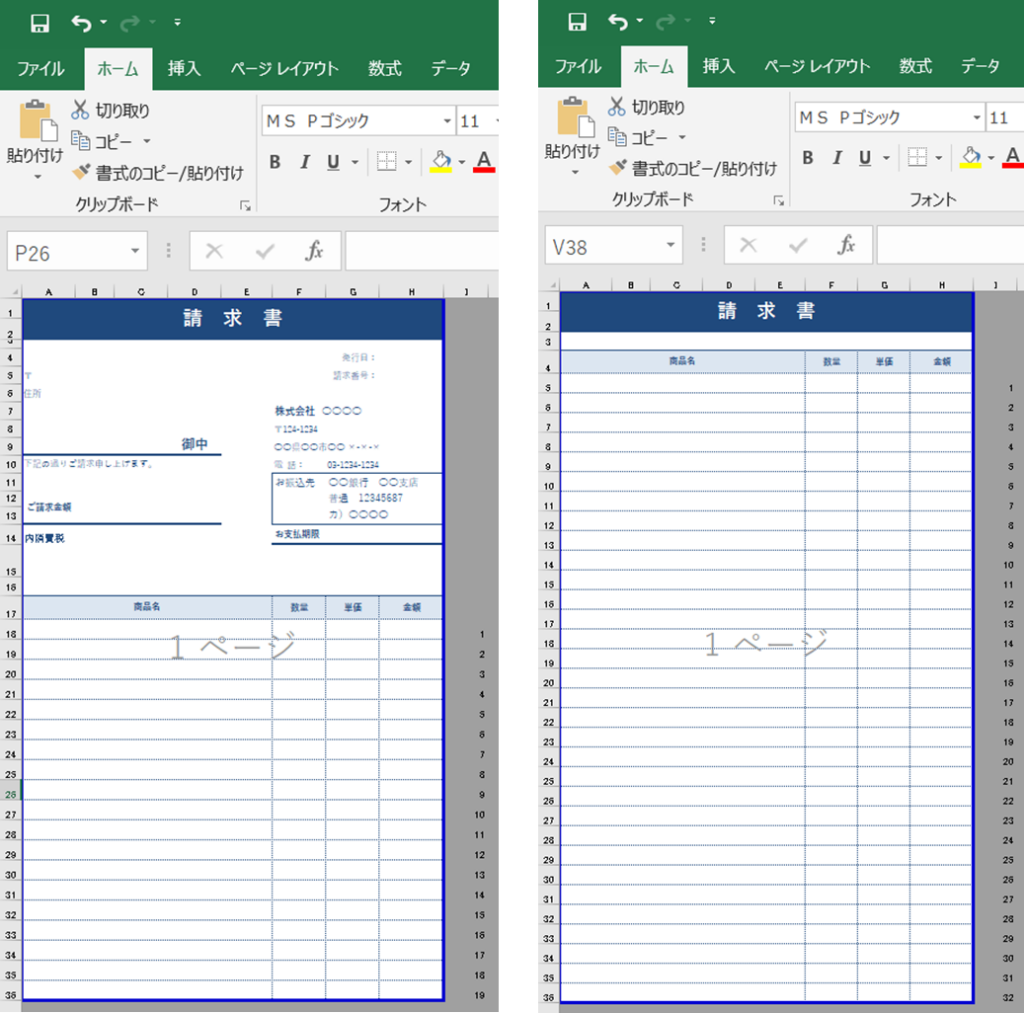This screenshot has height=1013, width=1024.
Task: Toggle Italic in the right window
Action: (x=837, y=157)
